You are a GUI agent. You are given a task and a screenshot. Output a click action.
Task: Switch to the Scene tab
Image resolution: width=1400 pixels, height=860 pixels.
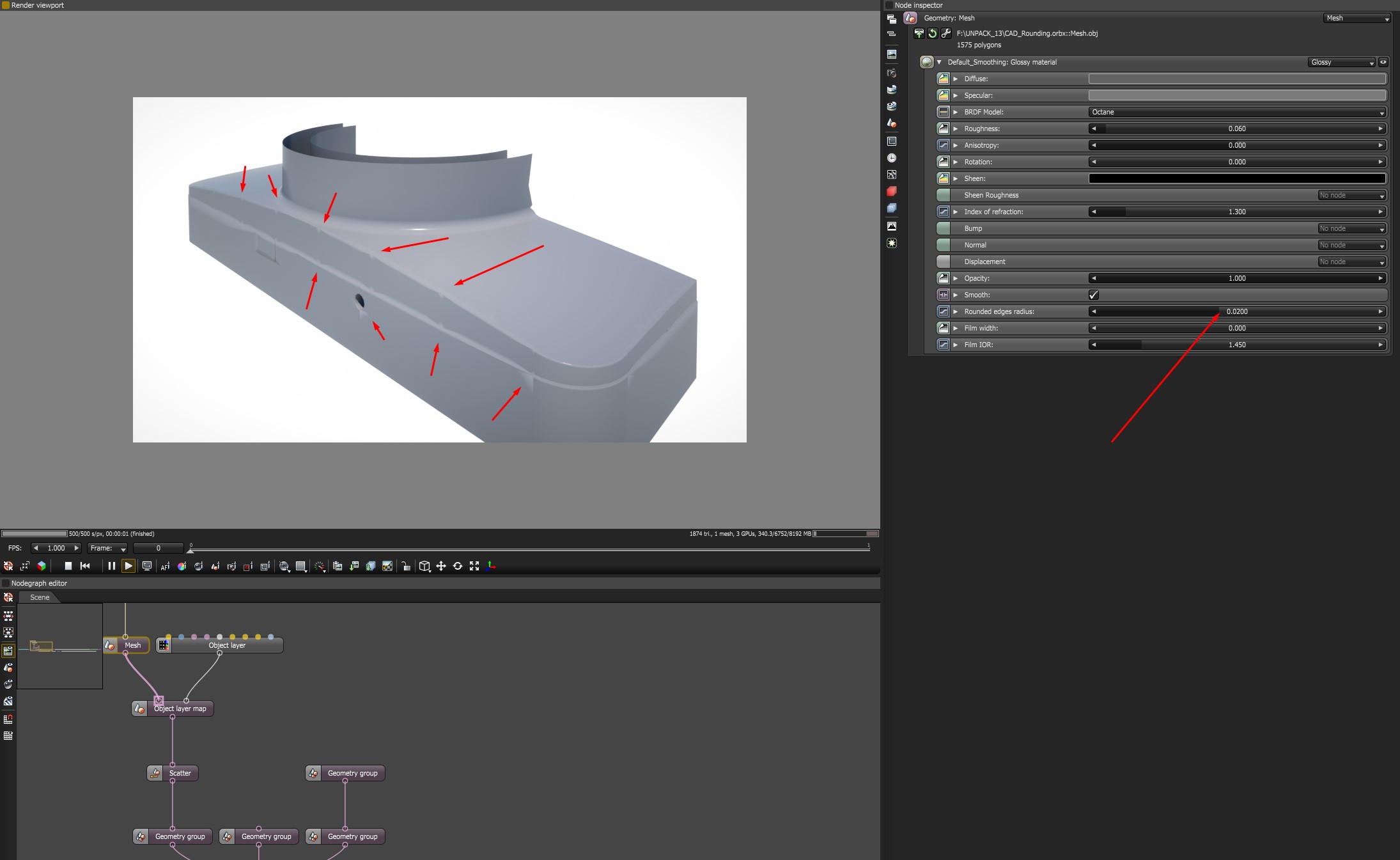(40, 597)
